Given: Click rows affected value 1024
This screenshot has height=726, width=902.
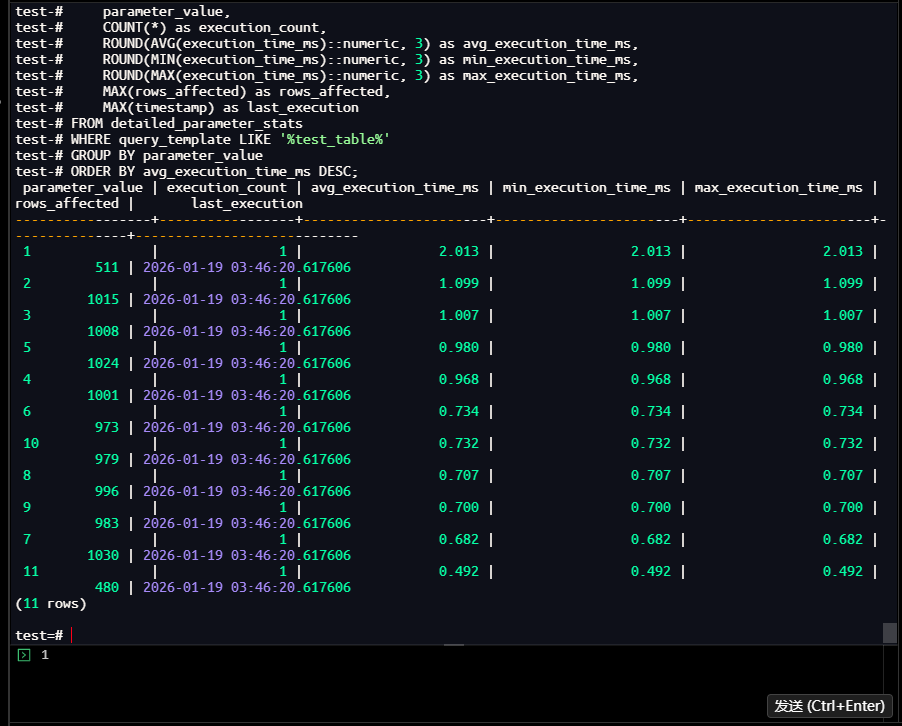Looking at the screenshot, I should pyautogui.click(x=103, y=364).
